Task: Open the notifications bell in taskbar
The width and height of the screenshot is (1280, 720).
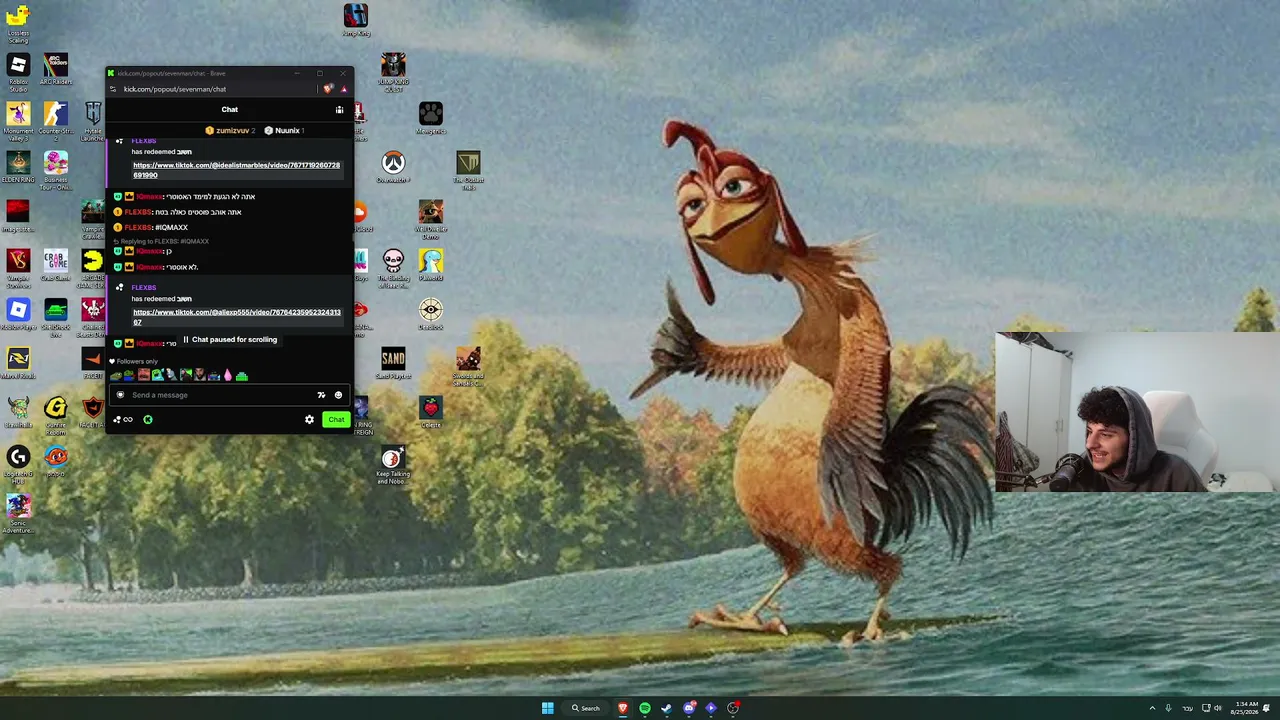Action: (1267, 708)
